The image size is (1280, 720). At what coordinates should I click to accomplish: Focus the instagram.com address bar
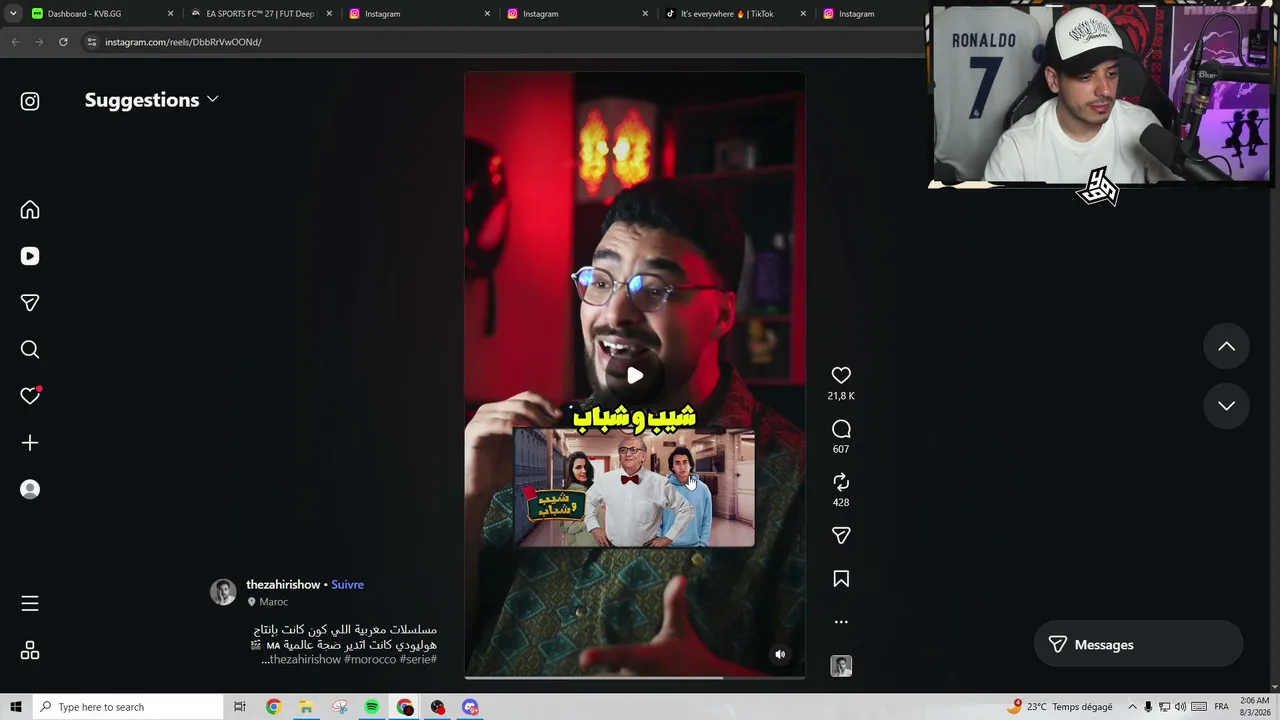tap(500, 42)
